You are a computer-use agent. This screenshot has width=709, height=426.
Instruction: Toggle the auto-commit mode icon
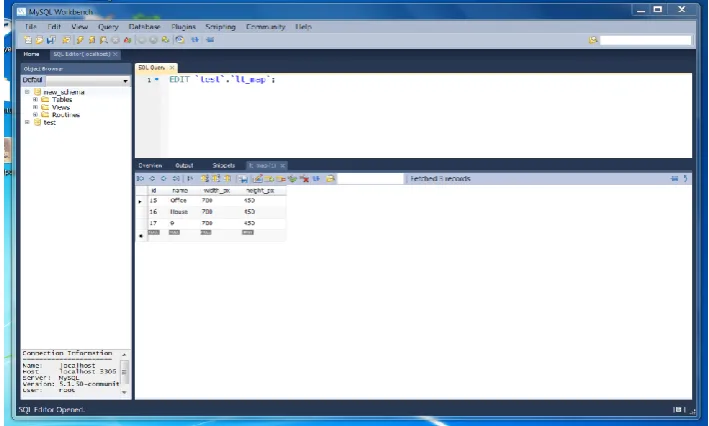click(165, 40)
